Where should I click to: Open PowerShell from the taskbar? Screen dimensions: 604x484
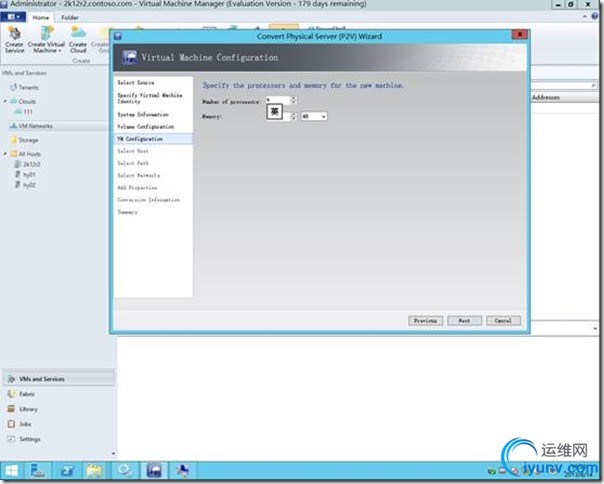(66, 471)
